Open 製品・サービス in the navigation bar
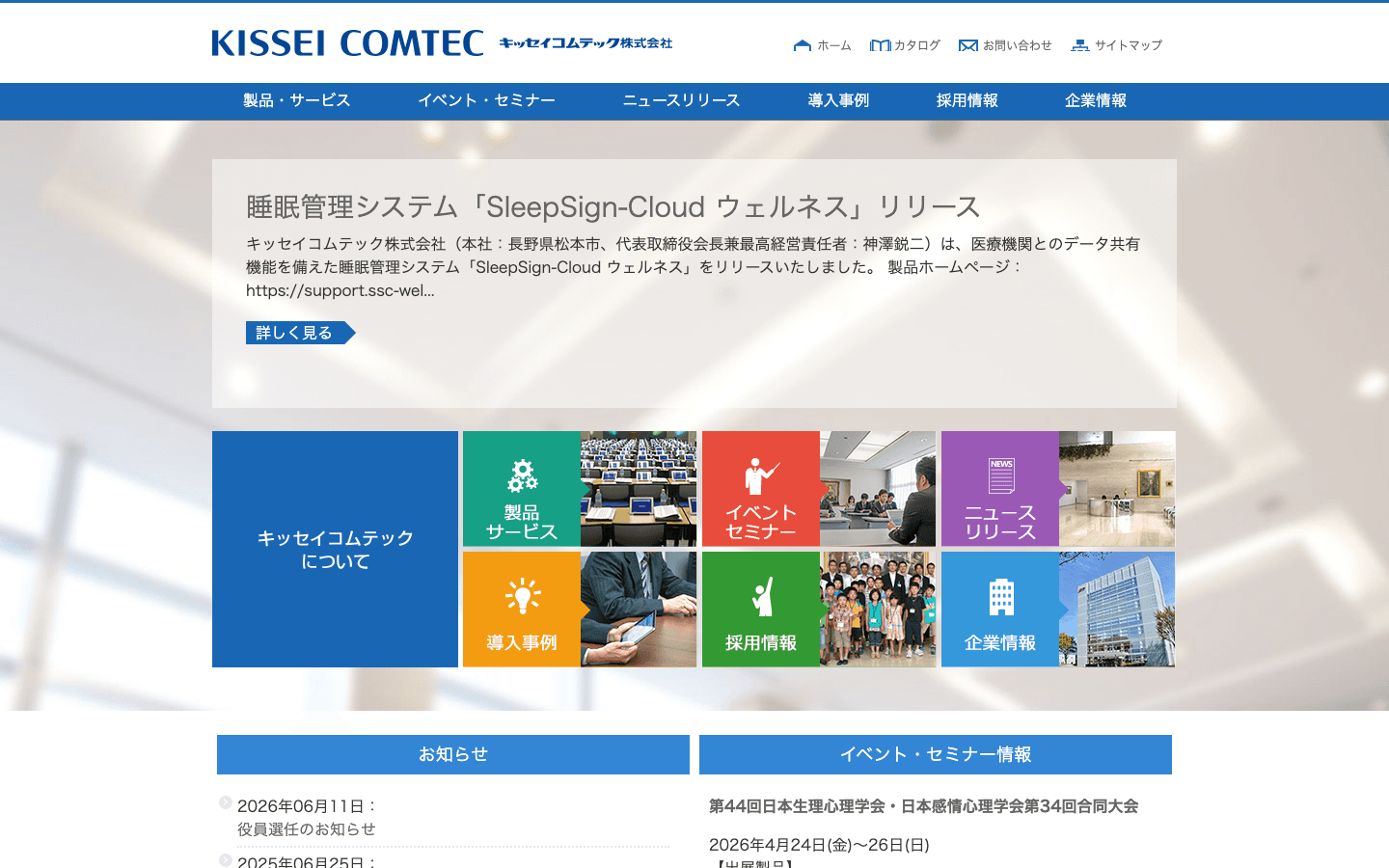The image size is (1389, 868). click(296, 100)
